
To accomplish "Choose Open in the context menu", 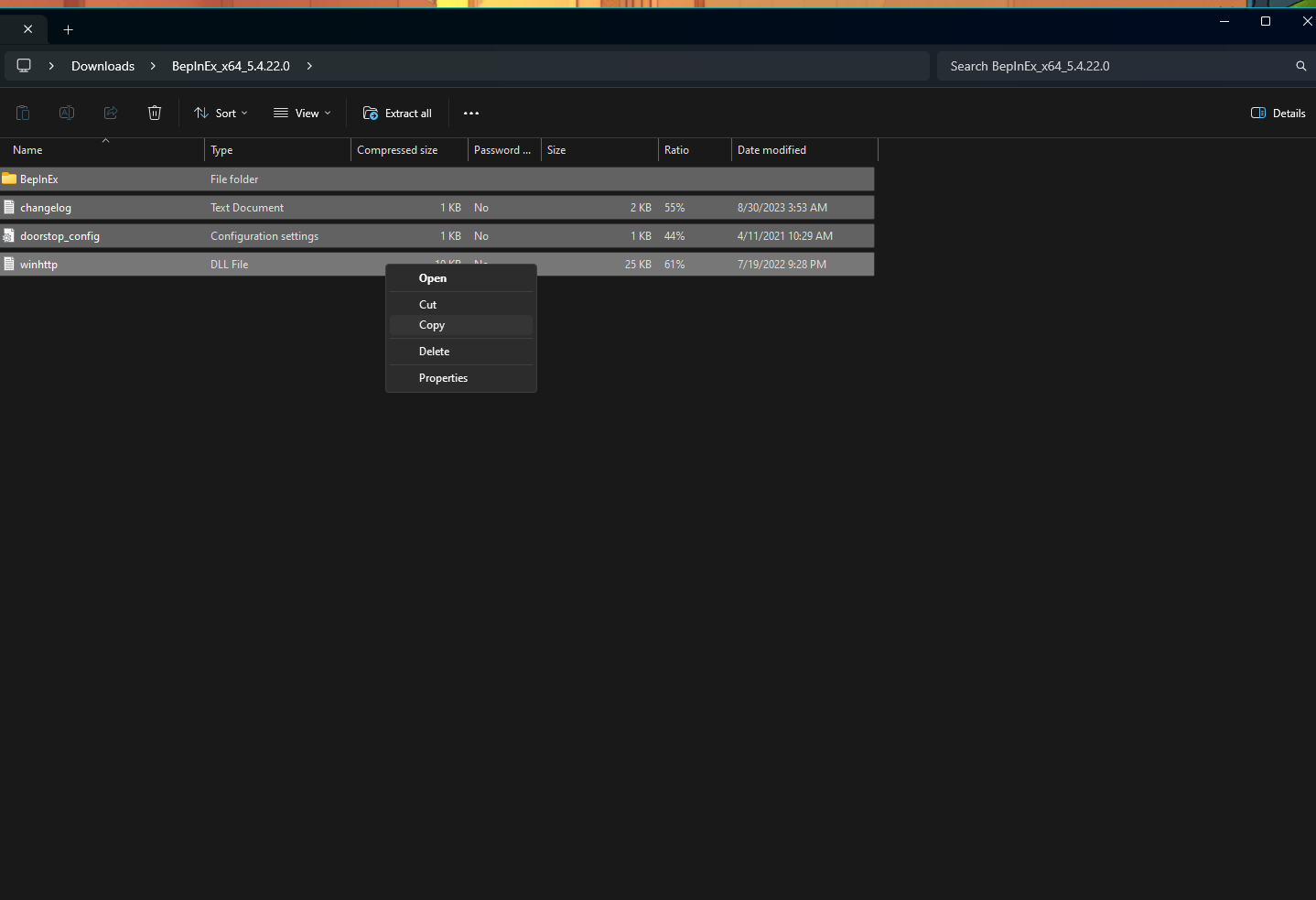I will point(461,278).
